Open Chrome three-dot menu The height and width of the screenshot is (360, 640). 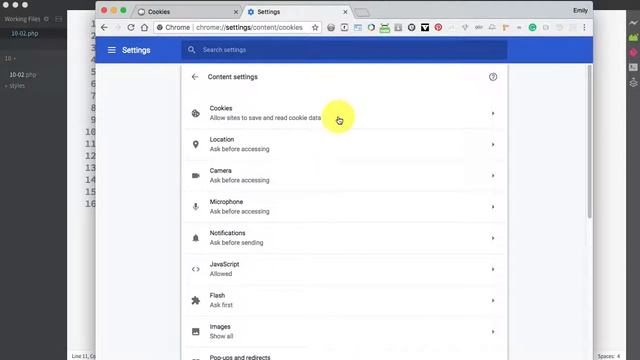(584, 27)
